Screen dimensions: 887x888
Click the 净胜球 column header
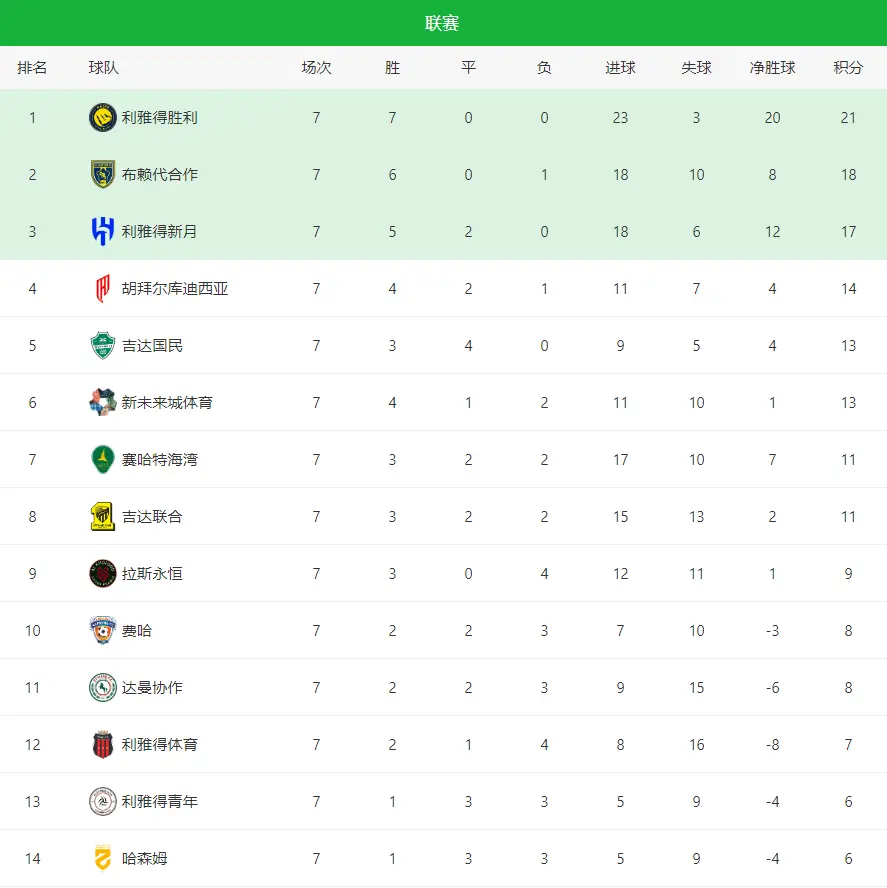tap(773, 68)
